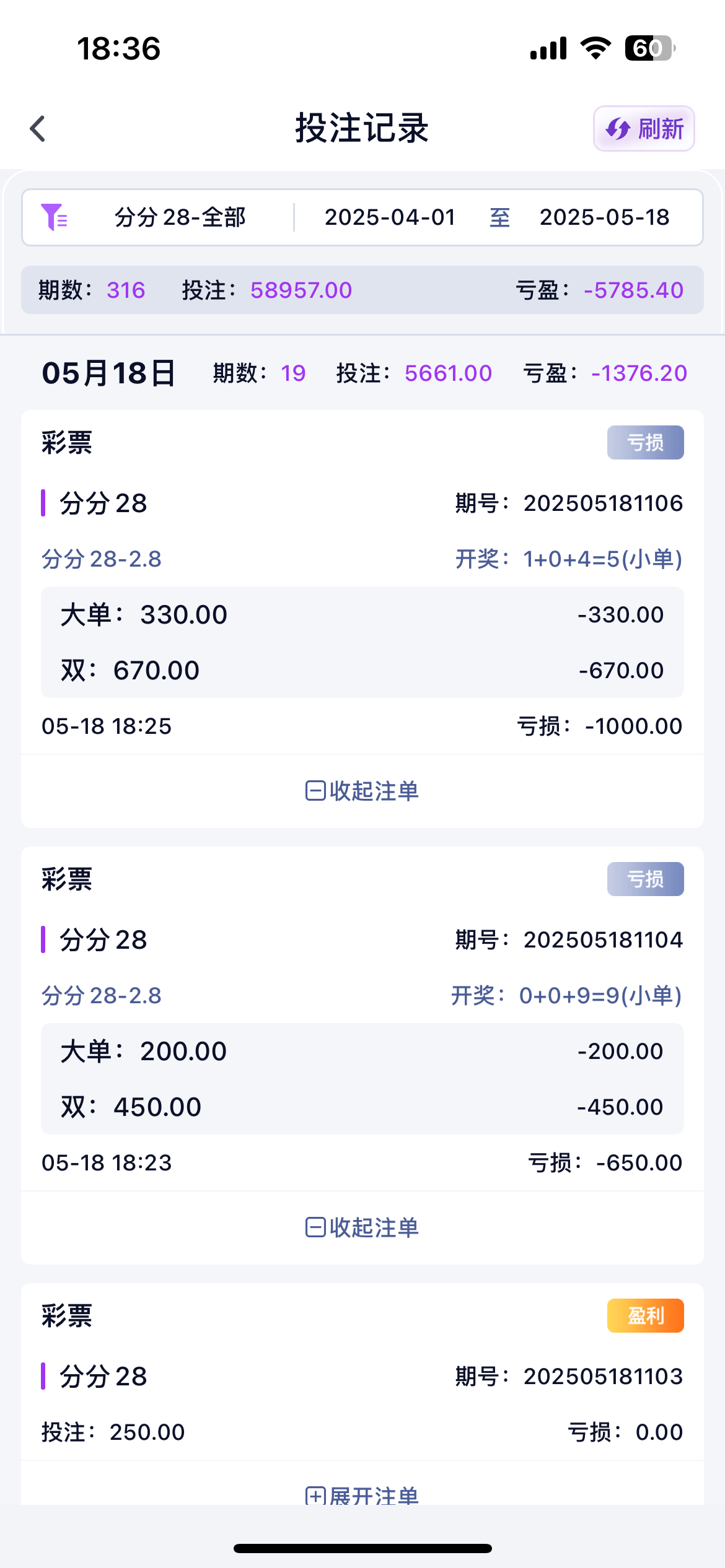Expand bet slip for issue 202505181103
The image size is (725, 1568).
pyautogui.click(x=362, y=1496)
